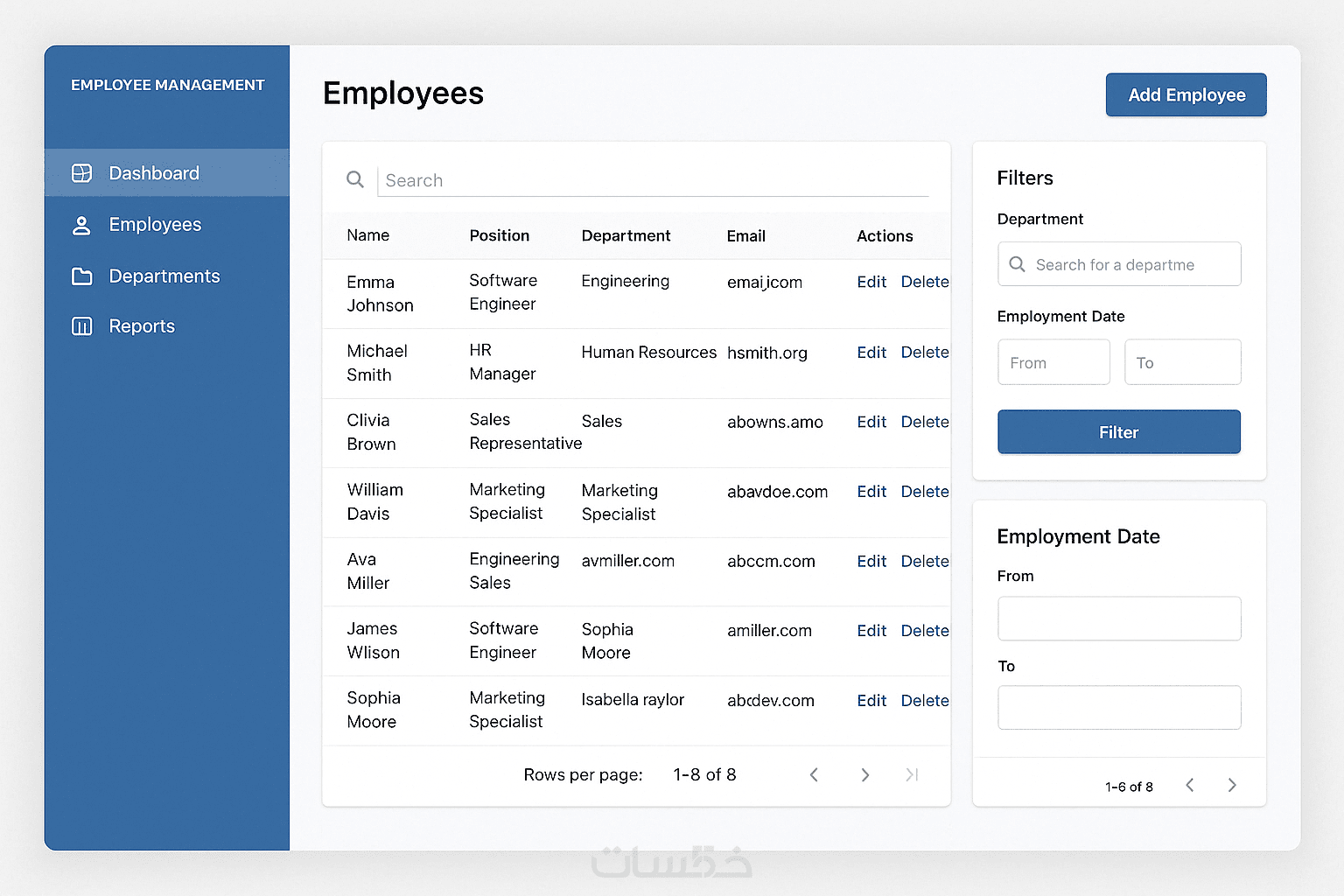The height and width of the screenshot is (896, 1344).
Task: Click the Sales Representative position cell
Action: pos(526,431)
